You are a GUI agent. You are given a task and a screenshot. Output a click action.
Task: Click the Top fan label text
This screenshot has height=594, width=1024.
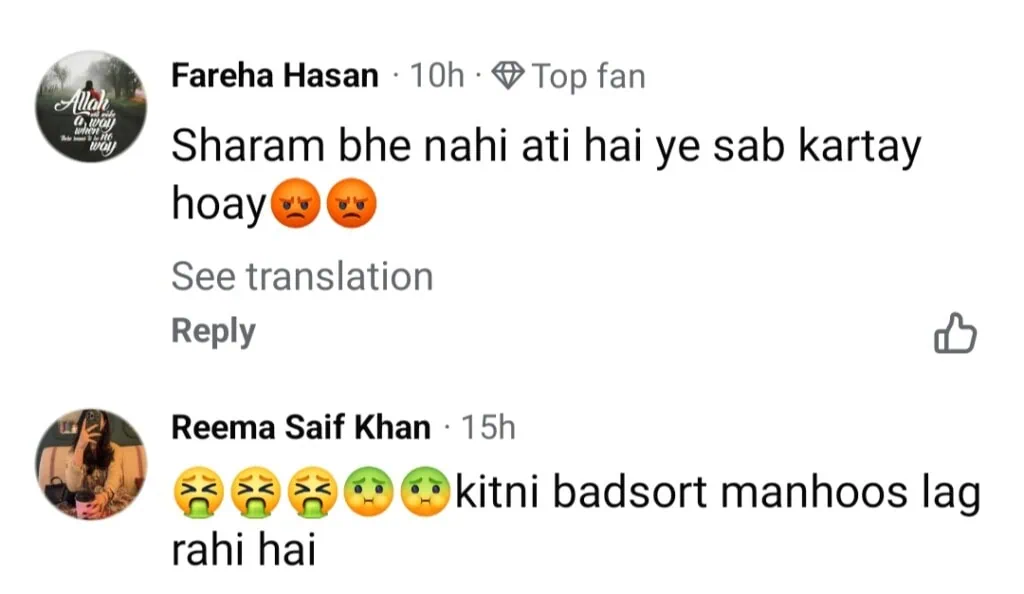pyautogui.click(x=588, y=75)
